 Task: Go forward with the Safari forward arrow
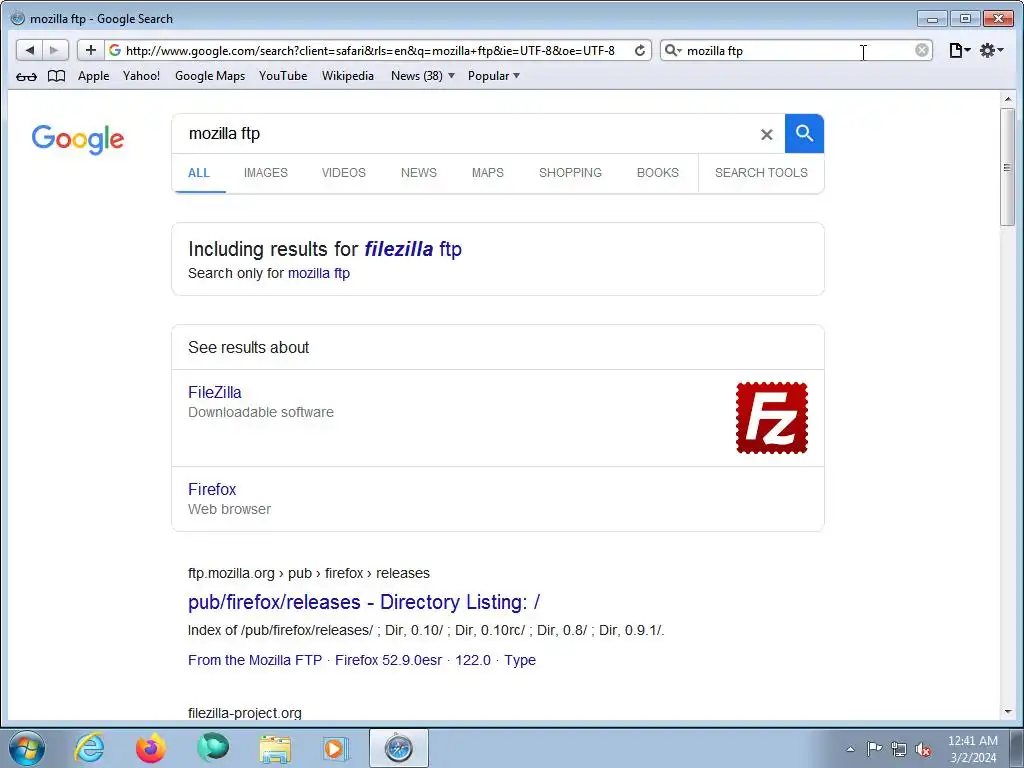point(54,50)
